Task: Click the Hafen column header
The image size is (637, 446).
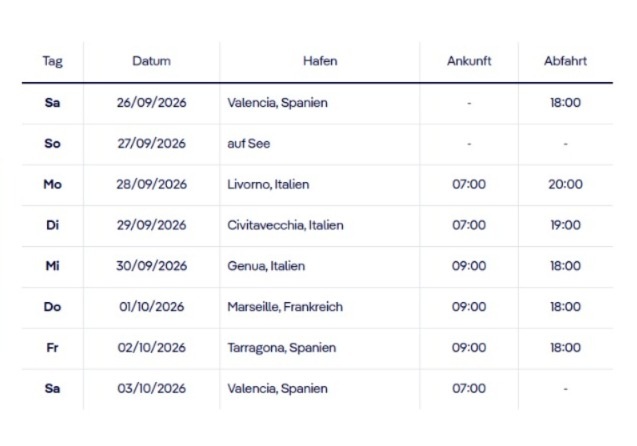Action: 320,61
